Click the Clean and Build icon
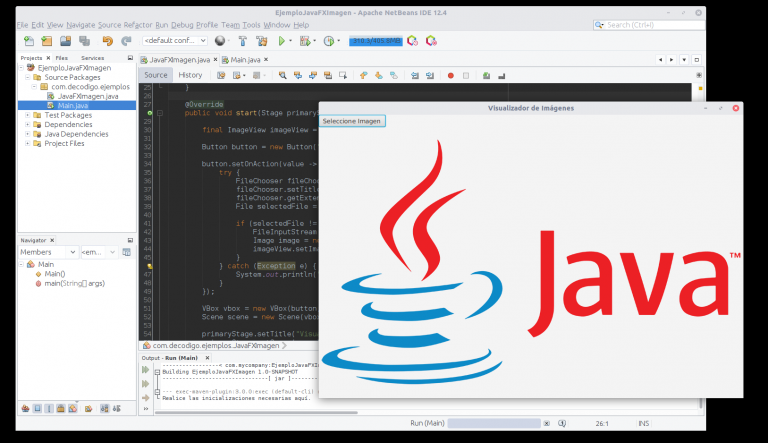This screenshot has height=443, width=768. tap(262, 41)
